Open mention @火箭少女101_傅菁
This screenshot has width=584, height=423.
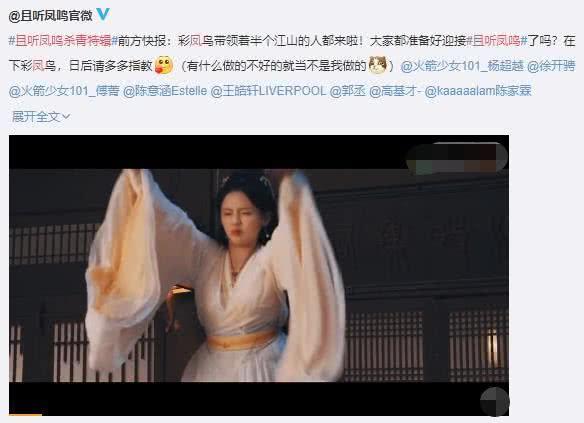(x=64, y=91)
